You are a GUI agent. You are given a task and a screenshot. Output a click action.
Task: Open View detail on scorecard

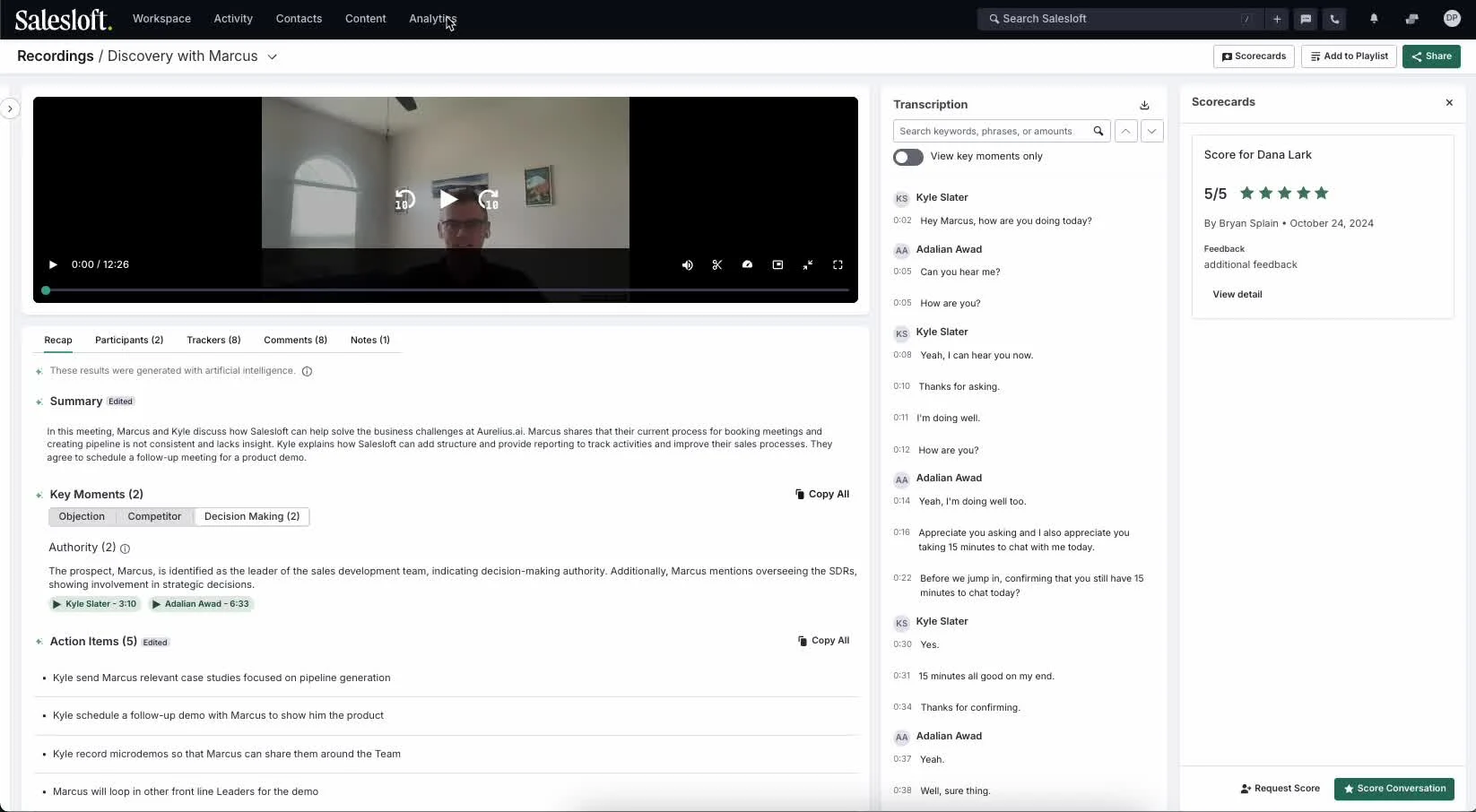click(1237, 295)
